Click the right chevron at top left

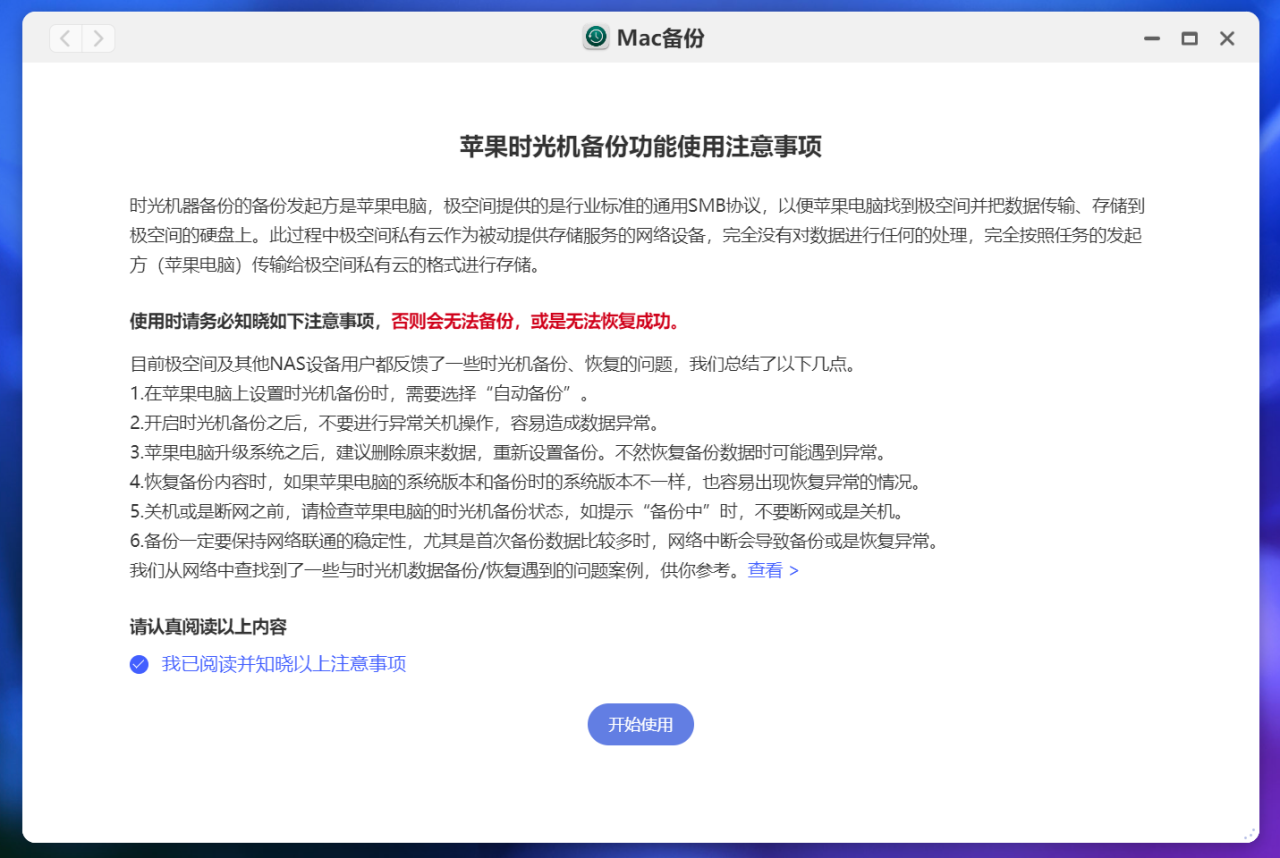pos(97,38)
